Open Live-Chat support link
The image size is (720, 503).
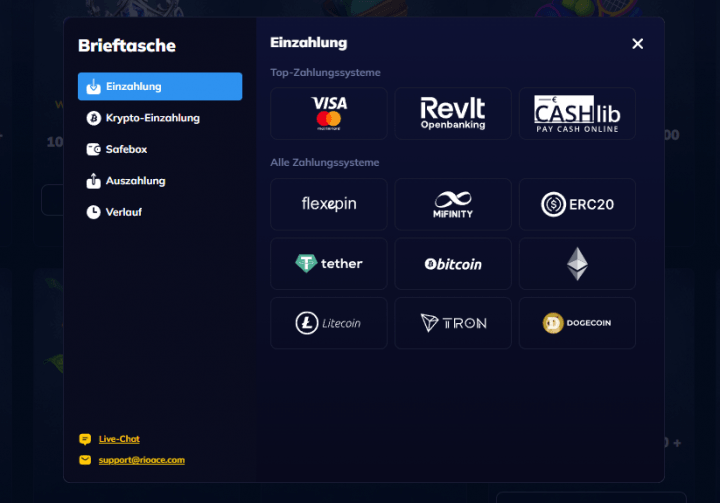click(119, 439)
